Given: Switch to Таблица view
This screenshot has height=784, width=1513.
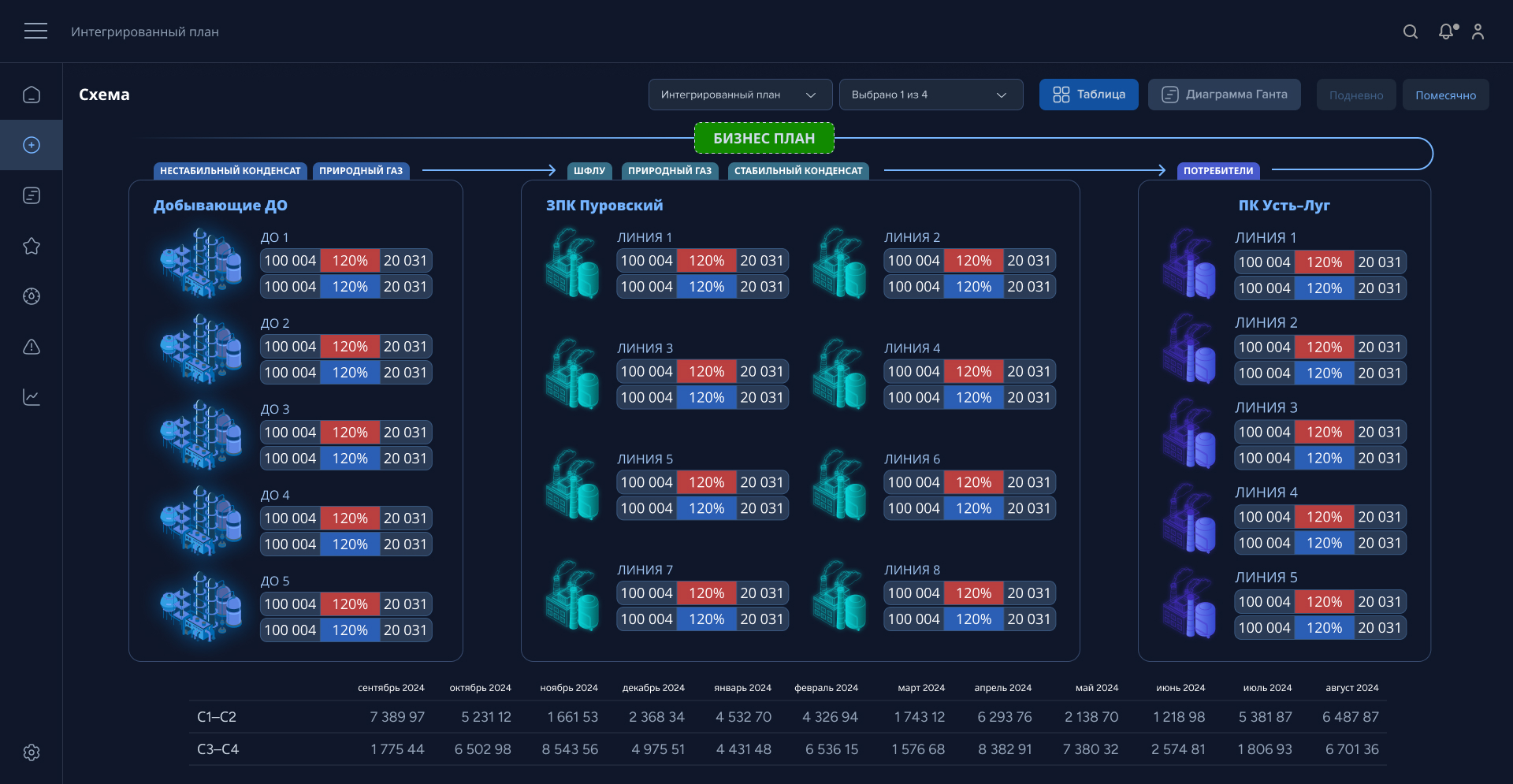Looking at the screenshot, I should click(1088, 95).
